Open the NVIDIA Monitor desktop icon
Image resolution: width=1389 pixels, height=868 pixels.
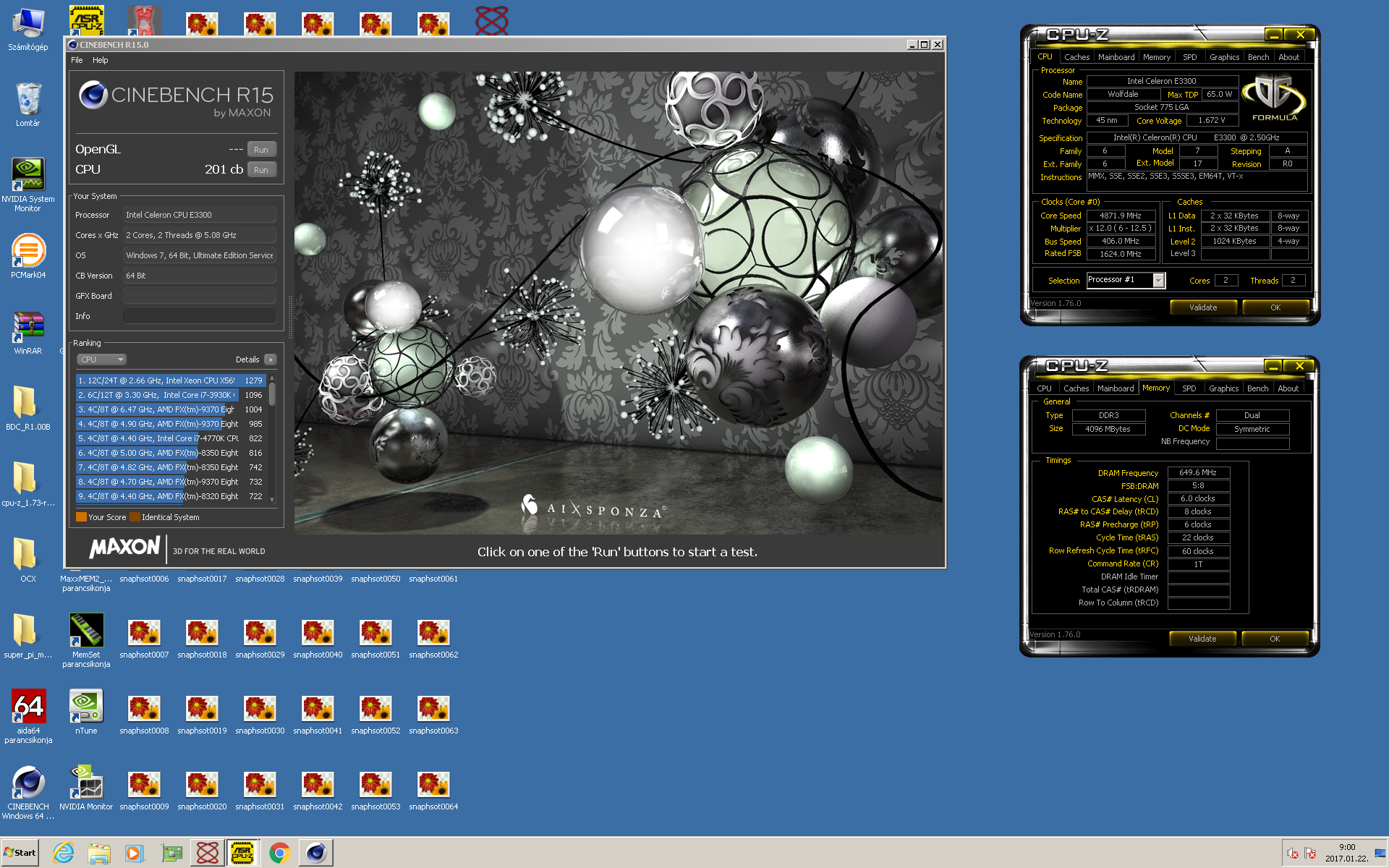[86, 788]
